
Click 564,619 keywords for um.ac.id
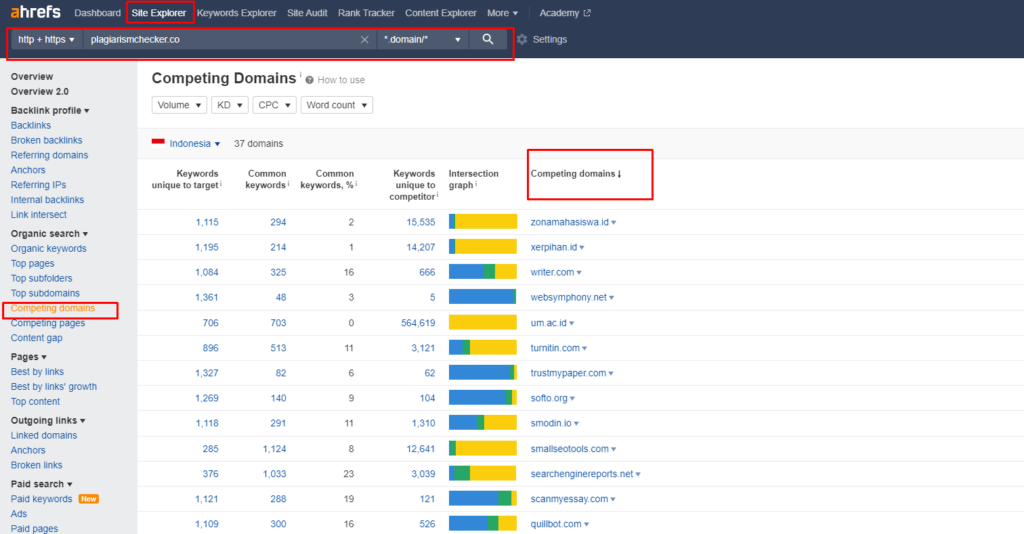pos(418,323)
